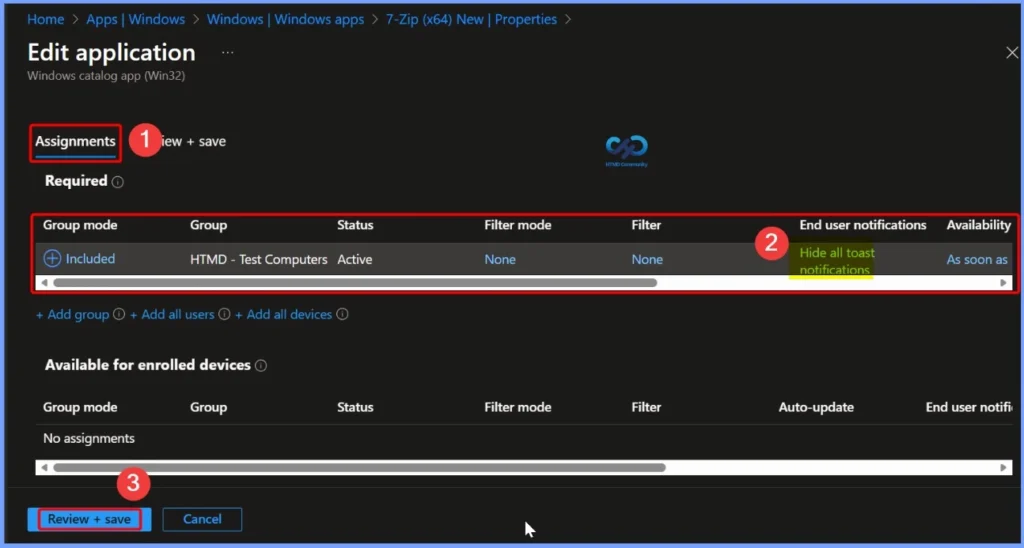Click left arrow of Required table scrollbar

tap(44, 283)
